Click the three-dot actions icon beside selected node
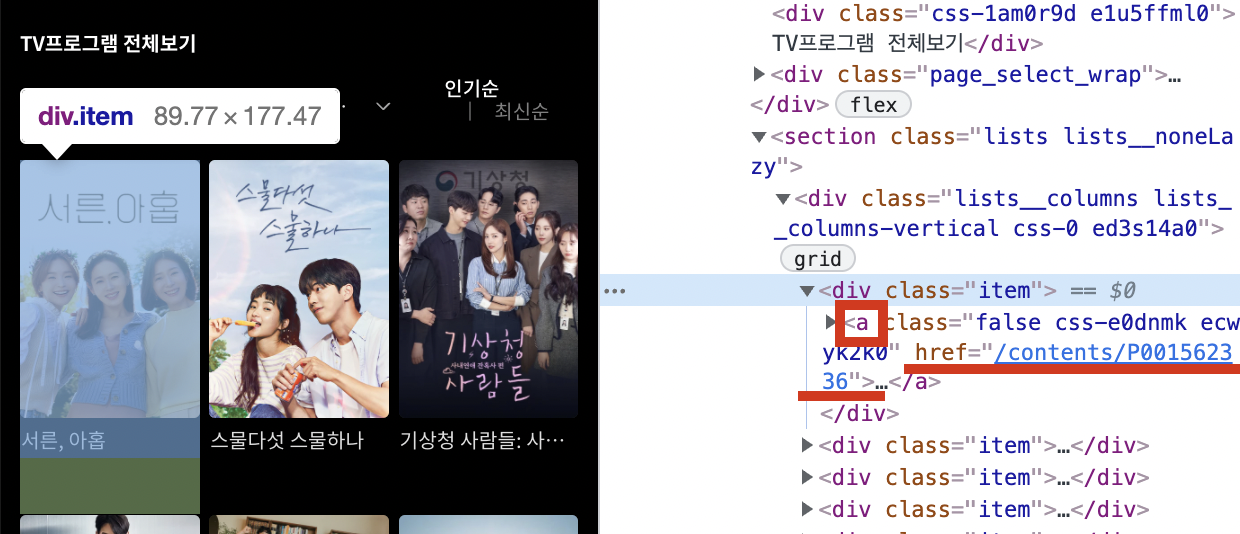 [x=614, y=291]
